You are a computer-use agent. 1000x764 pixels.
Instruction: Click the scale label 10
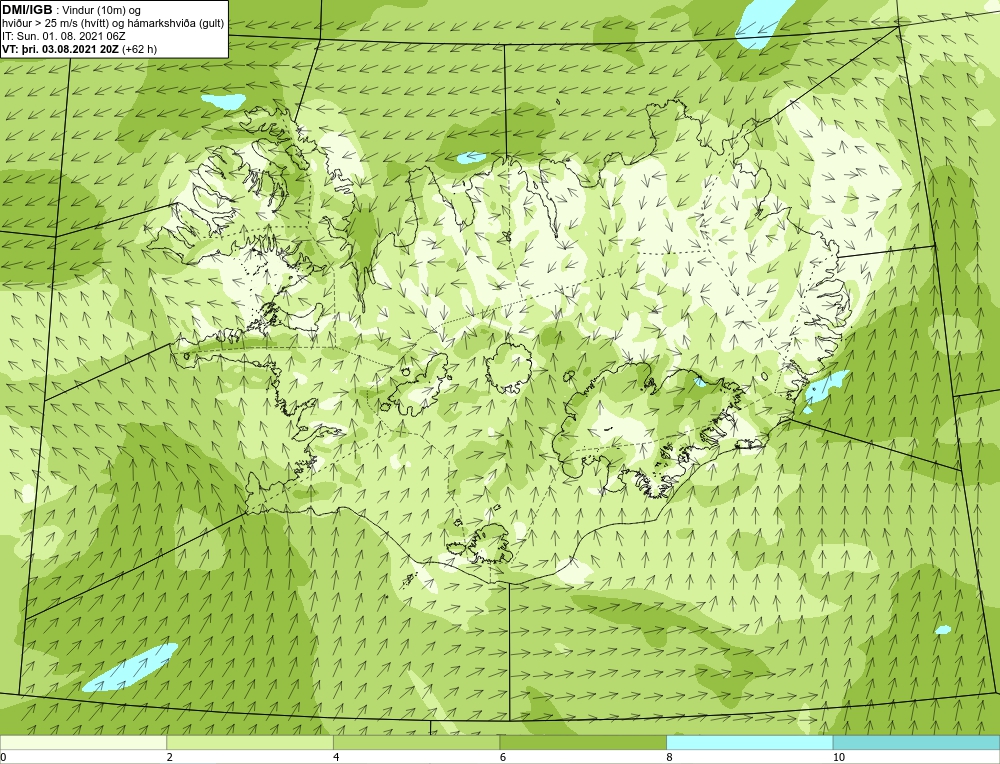(x=839, y=757)
